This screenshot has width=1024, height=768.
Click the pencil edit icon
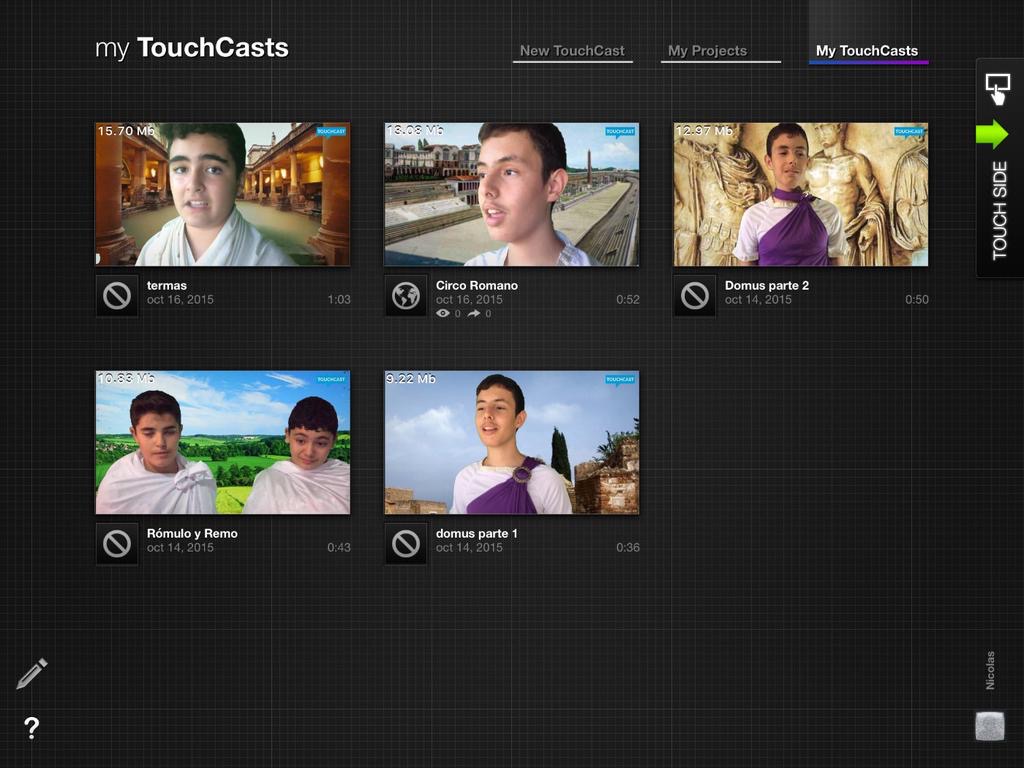point(31,674)
